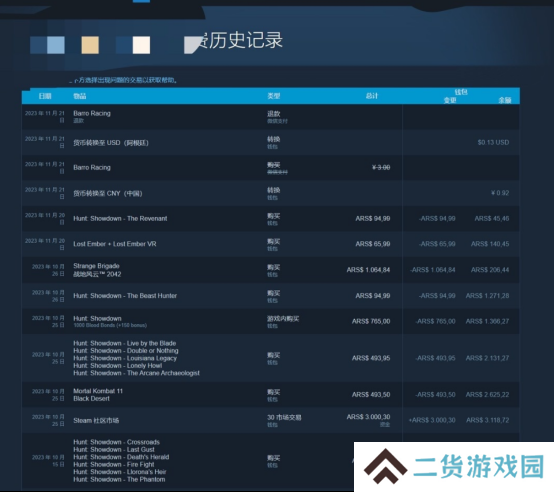Screen dimensions: 554x492
Task: Click Hunt: Showdown - Louisiana Legacy
Action: click(125, 358)
